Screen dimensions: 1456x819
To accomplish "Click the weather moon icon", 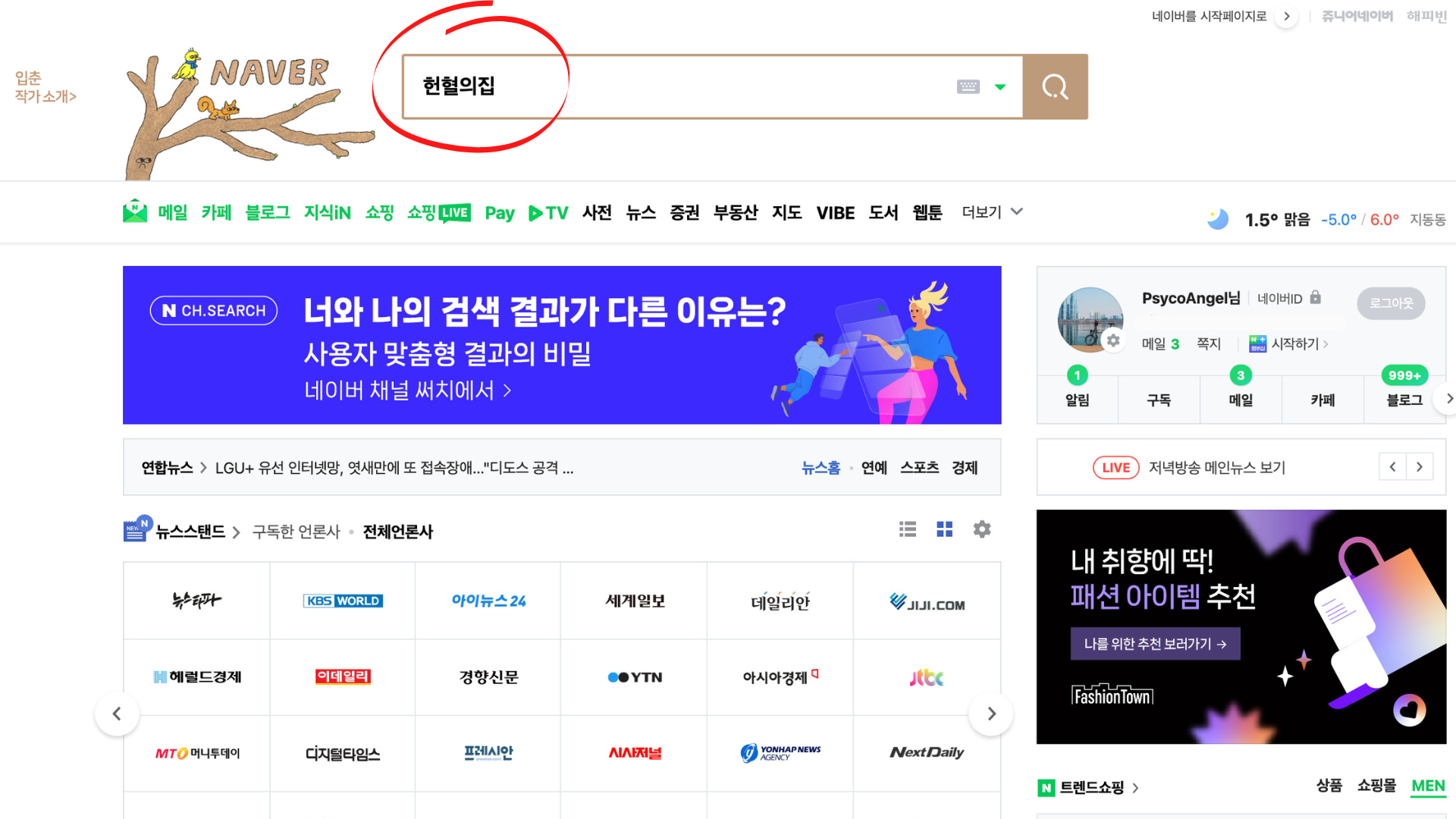I will tap(1217, 218).
